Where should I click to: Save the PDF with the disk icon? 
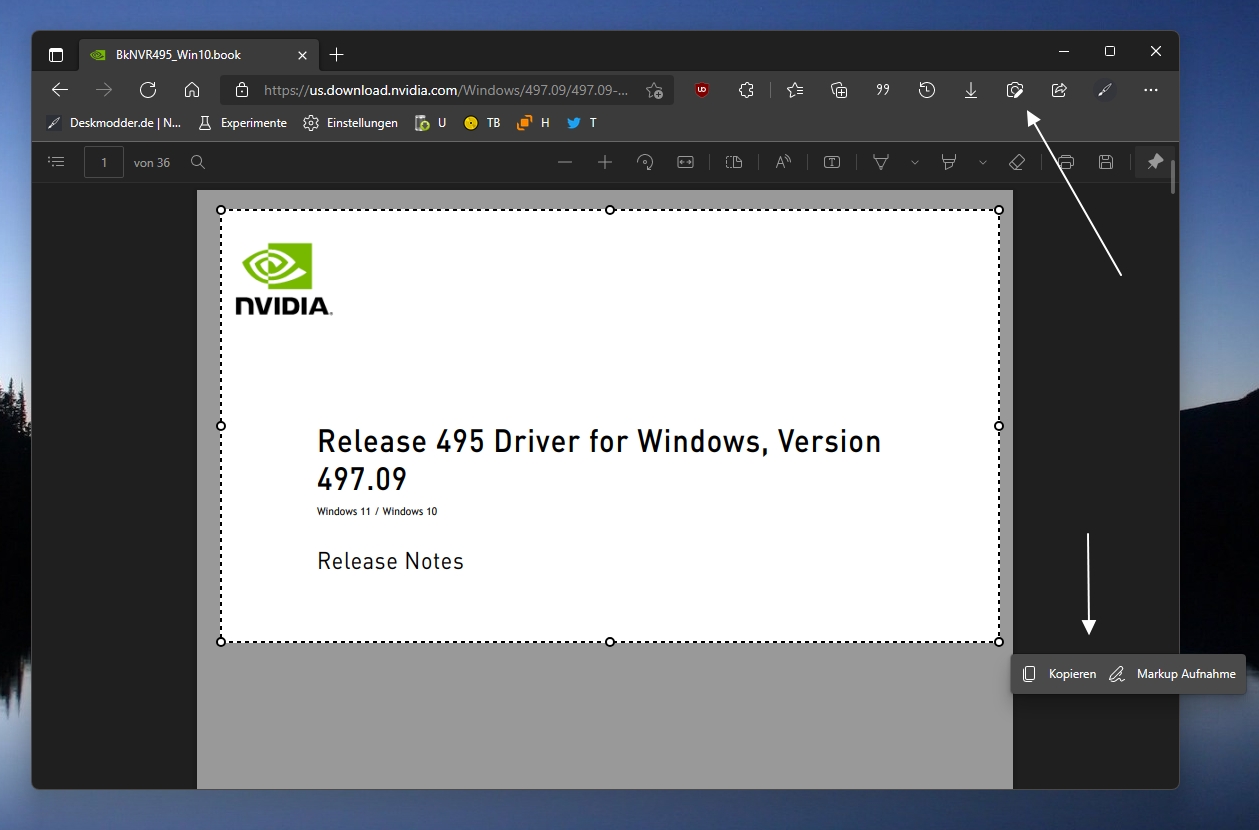(1106, 162)
